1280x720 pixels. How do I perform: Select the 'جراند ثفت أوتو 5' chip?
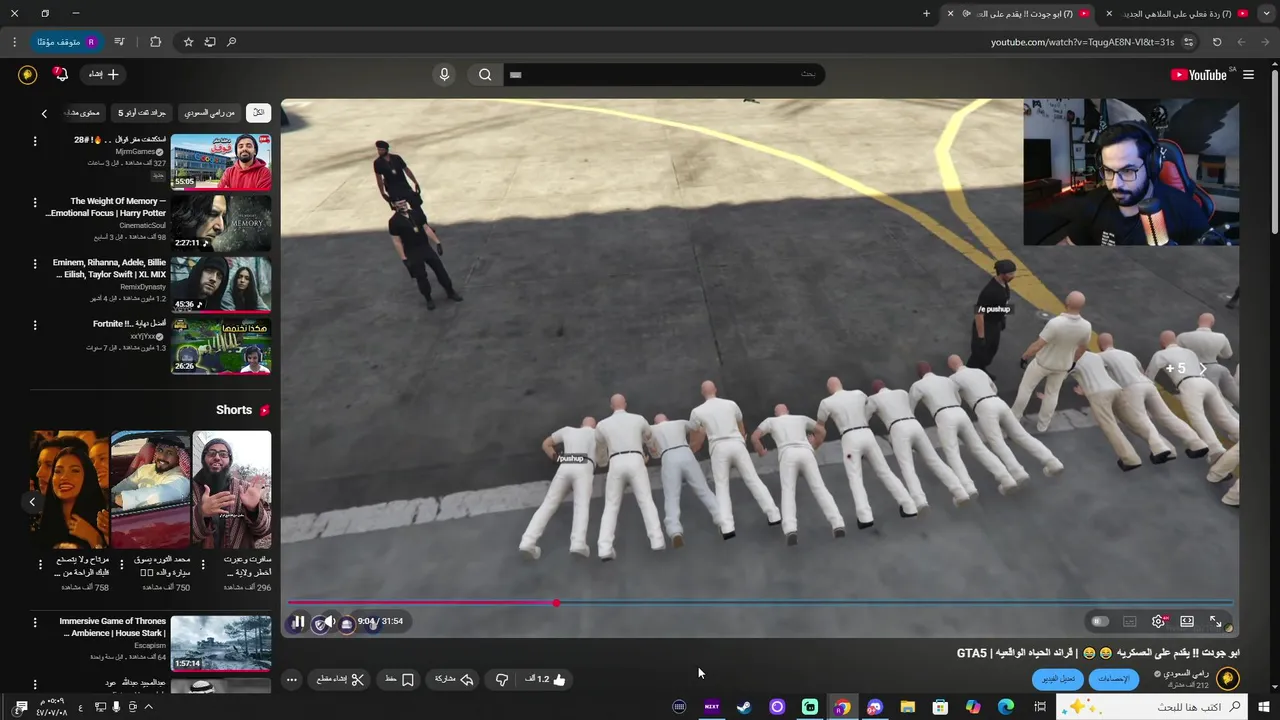pos(142,113)
